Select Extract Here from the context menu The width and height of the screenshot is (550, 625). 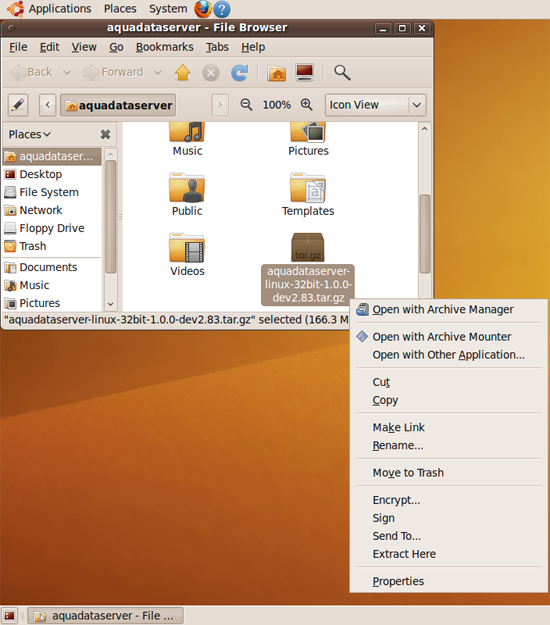coord(404,554)
